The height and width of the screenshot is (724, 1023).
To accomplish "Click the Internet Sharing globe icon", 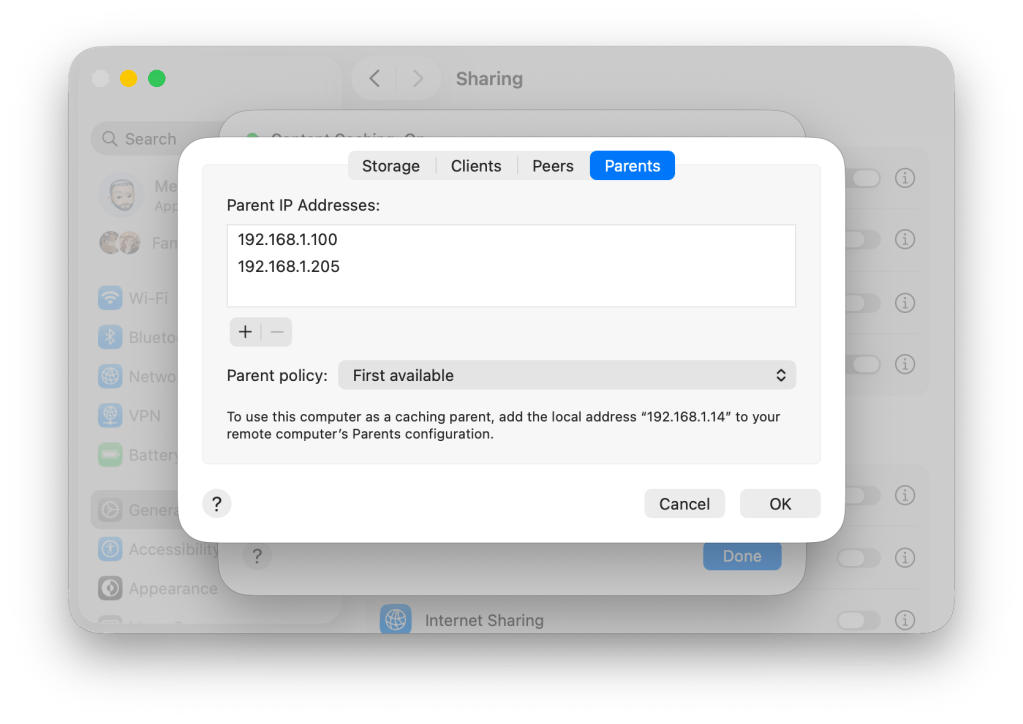I will click(x=396, y=620).
